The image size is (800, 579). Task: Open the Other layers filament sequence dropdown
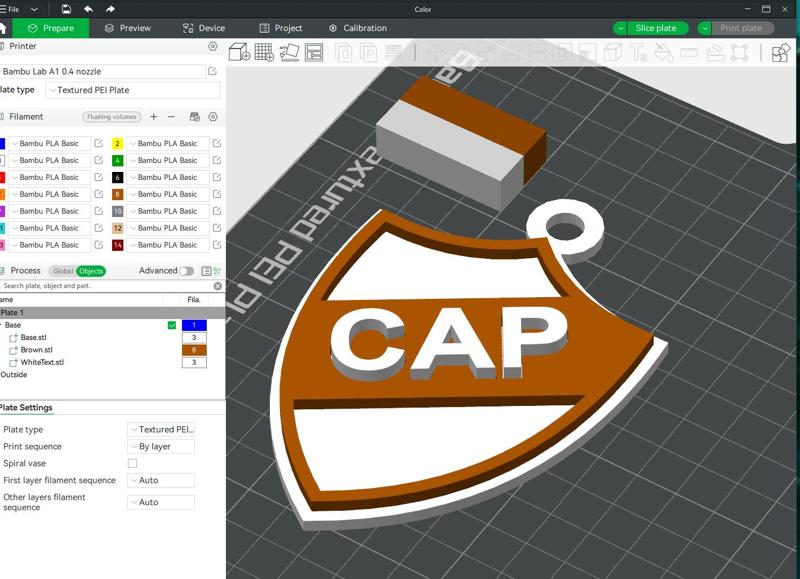pos(161,502)
